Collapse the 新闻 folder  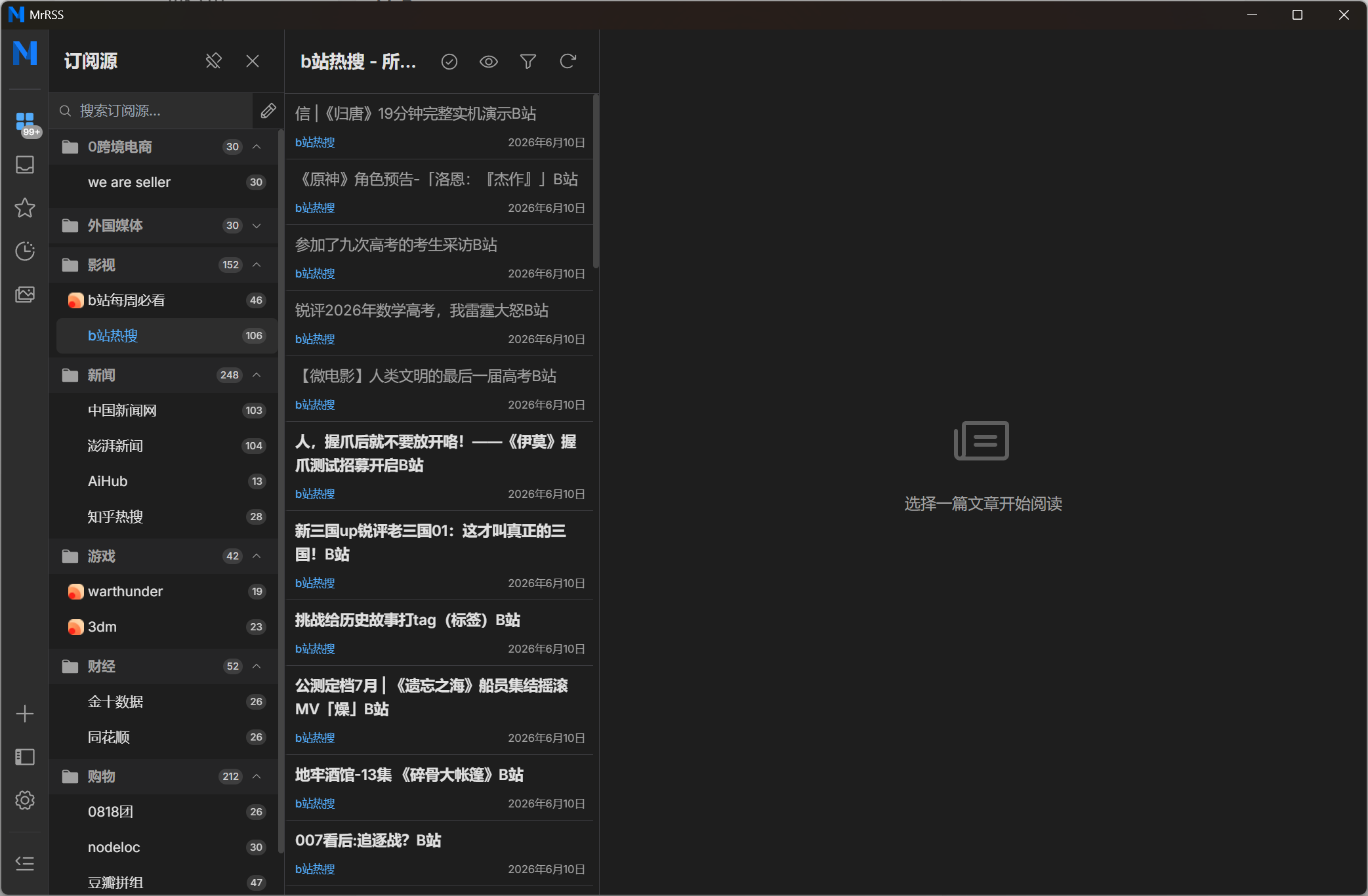(x=257, y=375)
